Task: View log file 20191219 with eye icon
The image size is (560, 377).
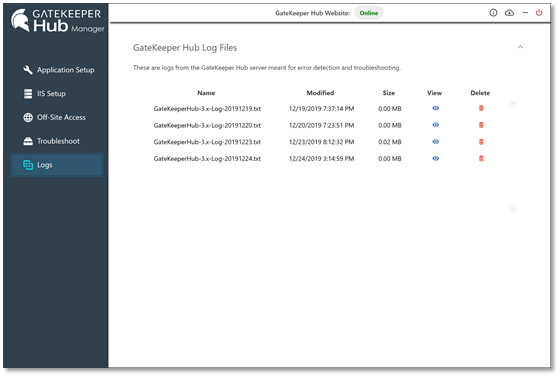Action: coord(435,108)
